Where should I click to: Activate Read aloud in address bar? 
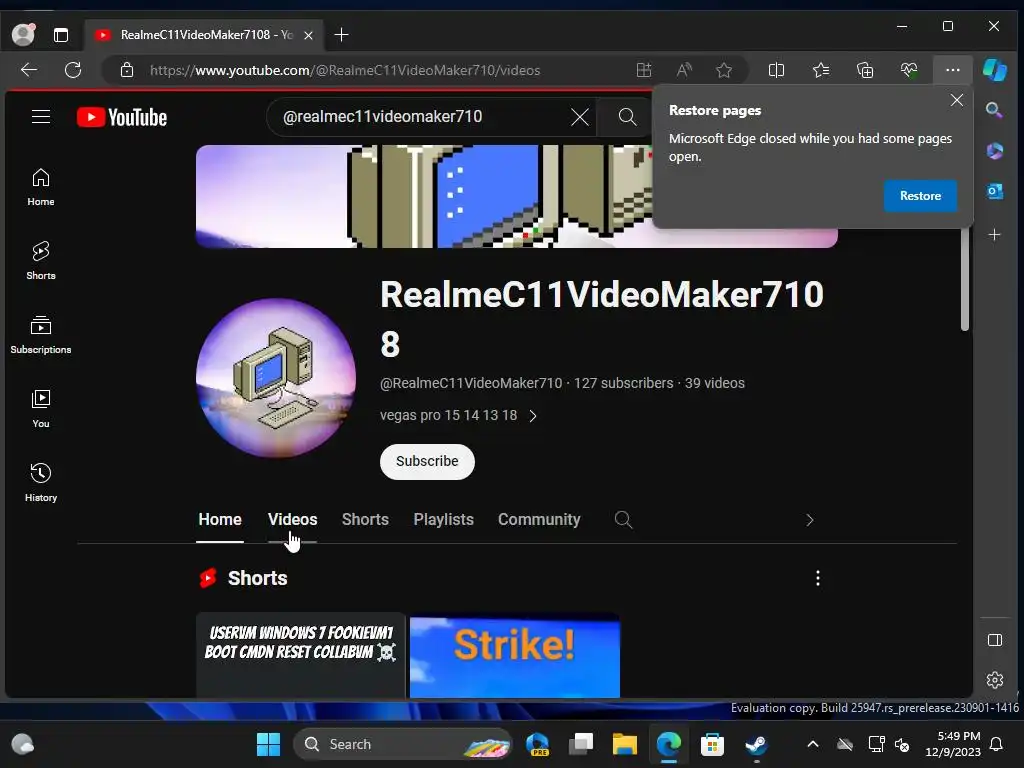tap(684, 70)
